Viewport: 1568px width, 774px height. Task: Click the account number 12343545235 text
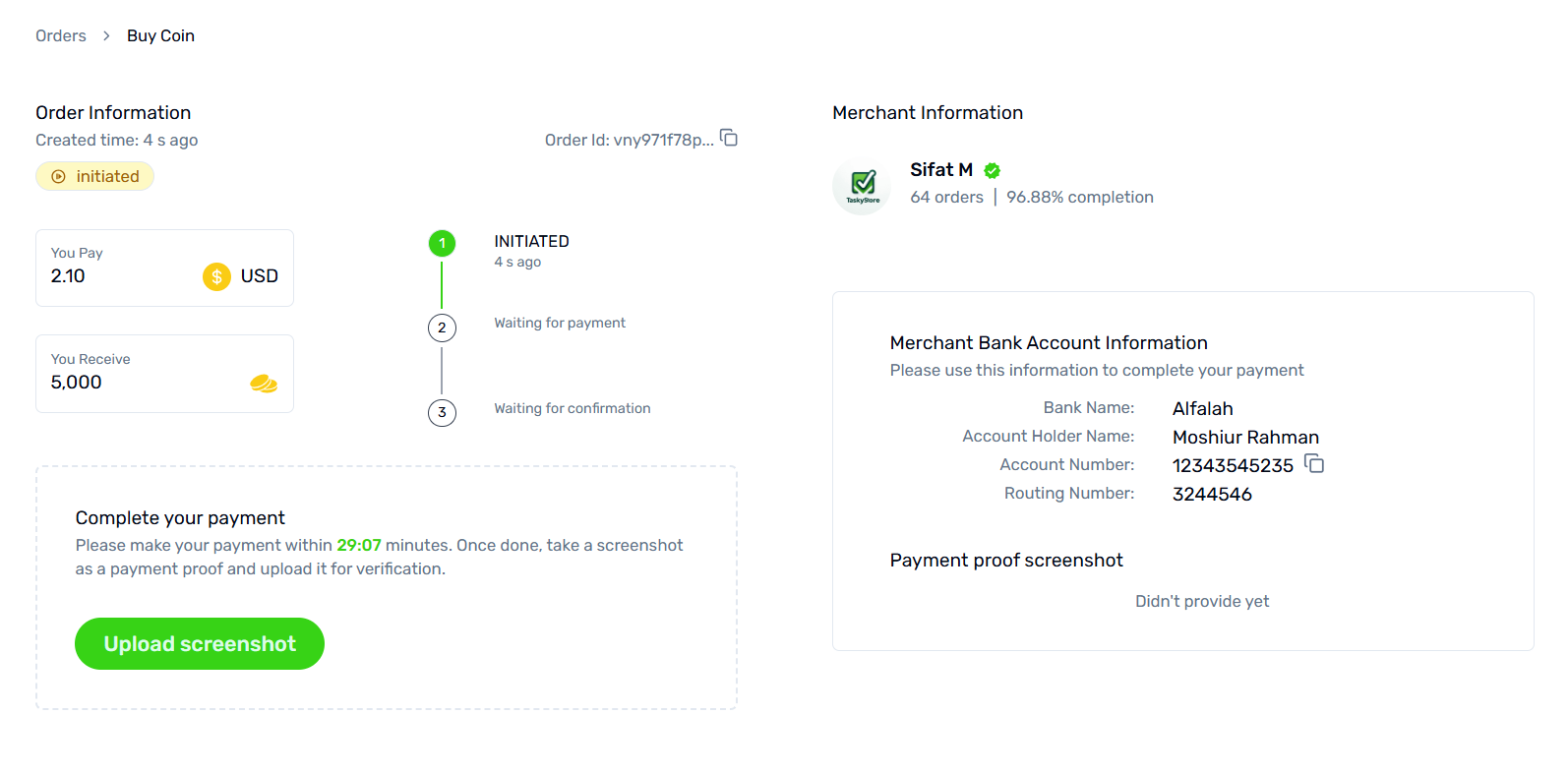point(1233,465)
